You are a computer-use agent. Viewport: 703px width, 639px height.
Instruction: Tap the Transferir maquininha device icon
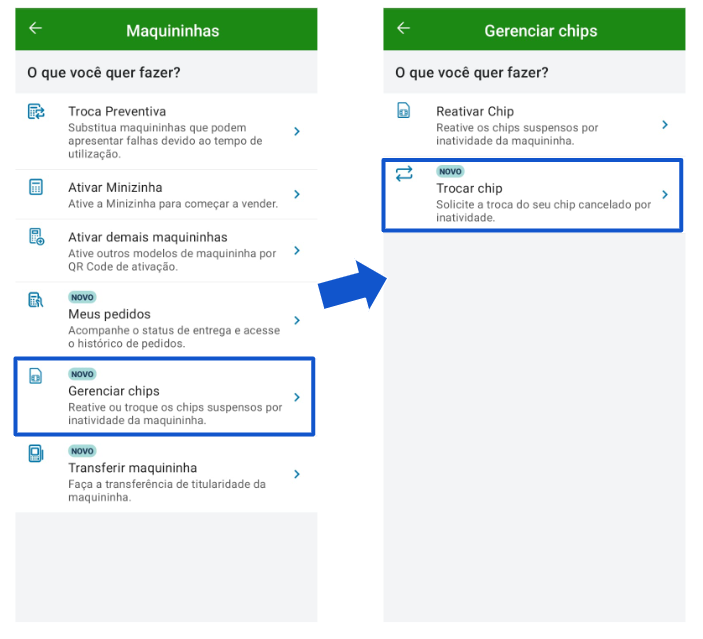[36, 453]
